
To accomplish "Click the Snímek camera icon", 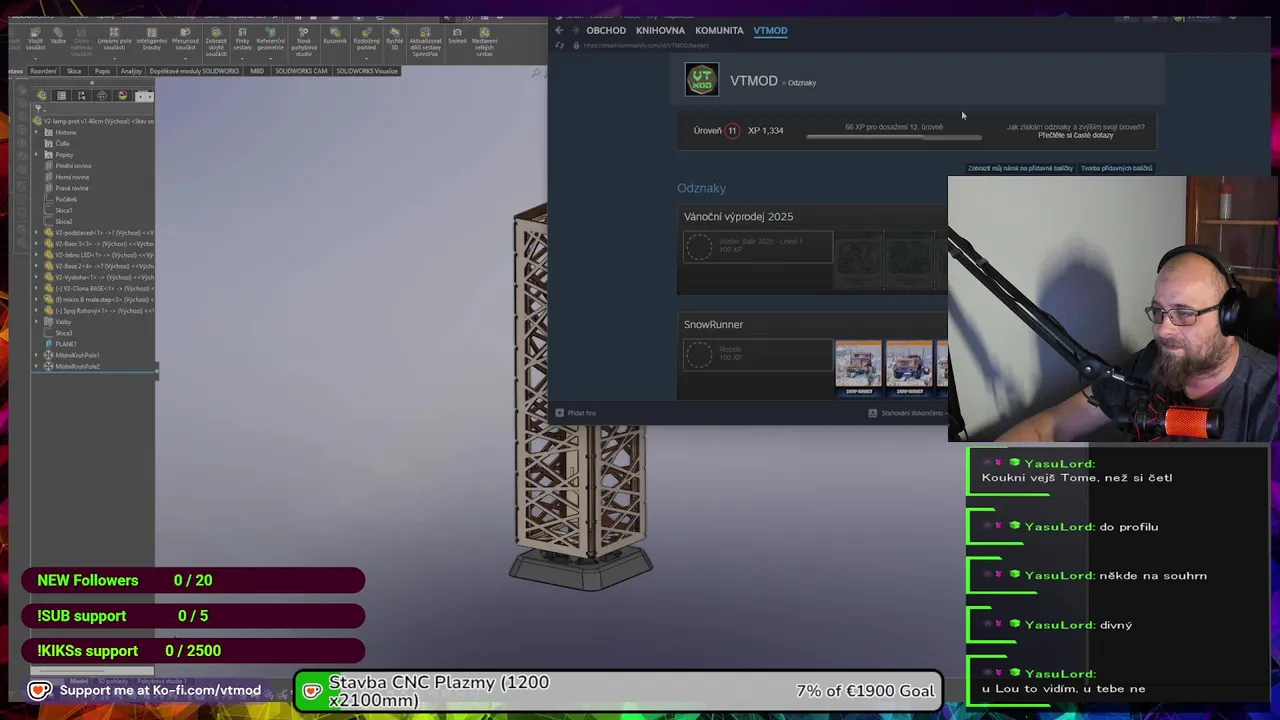I will (x=457, y=34).
